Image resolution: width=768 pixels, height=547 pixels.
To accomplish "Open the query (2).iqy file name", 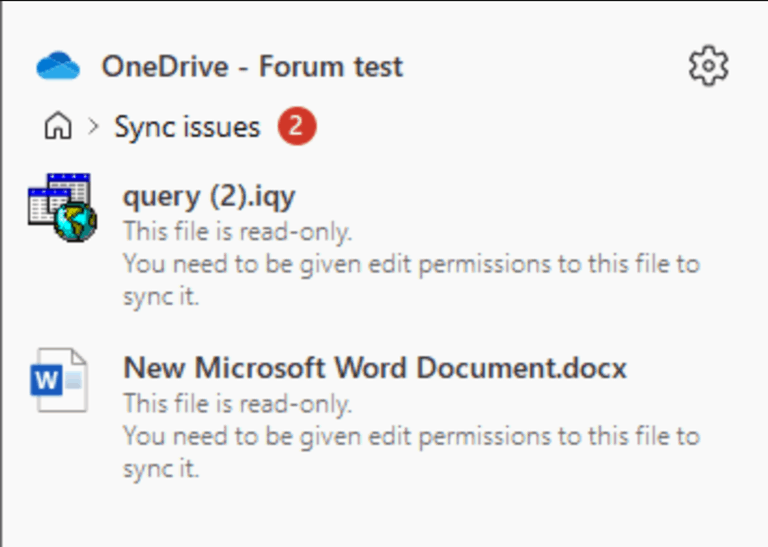I will pos(209,195).
